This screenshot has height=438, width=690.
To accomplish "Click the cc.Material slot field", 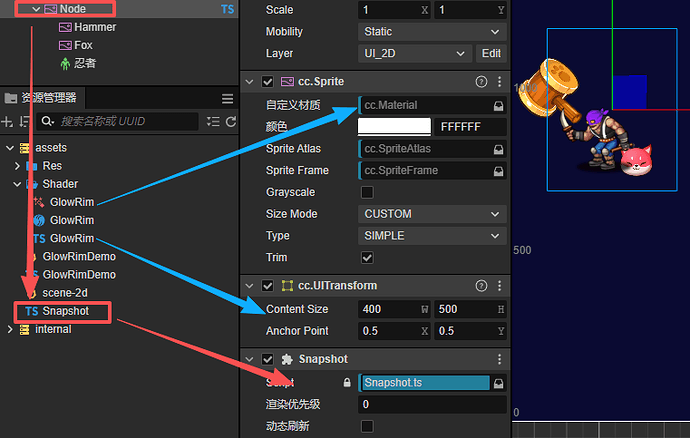I will 425,105.
